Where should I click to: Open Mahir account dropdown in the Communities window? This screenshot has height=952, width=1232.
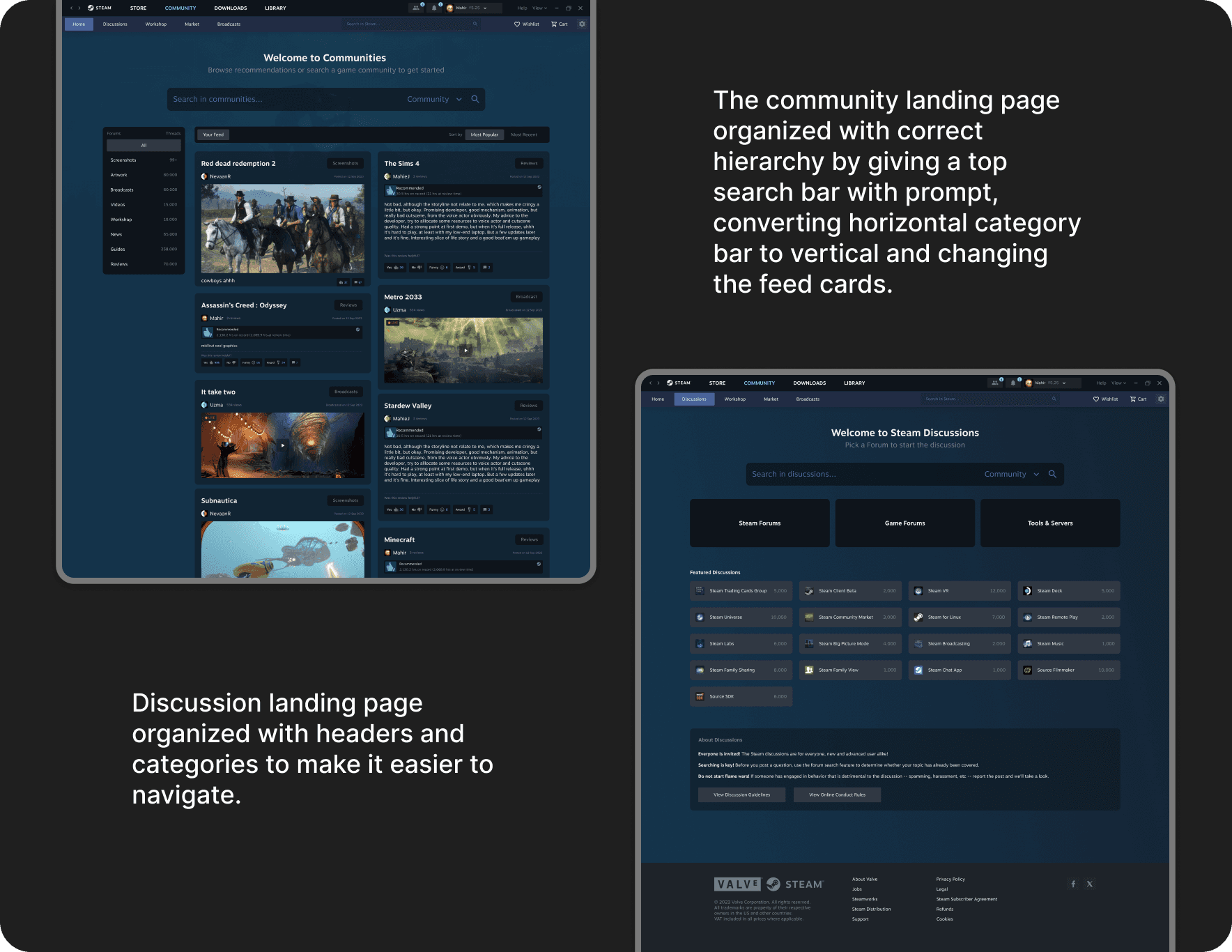(472, 8)
